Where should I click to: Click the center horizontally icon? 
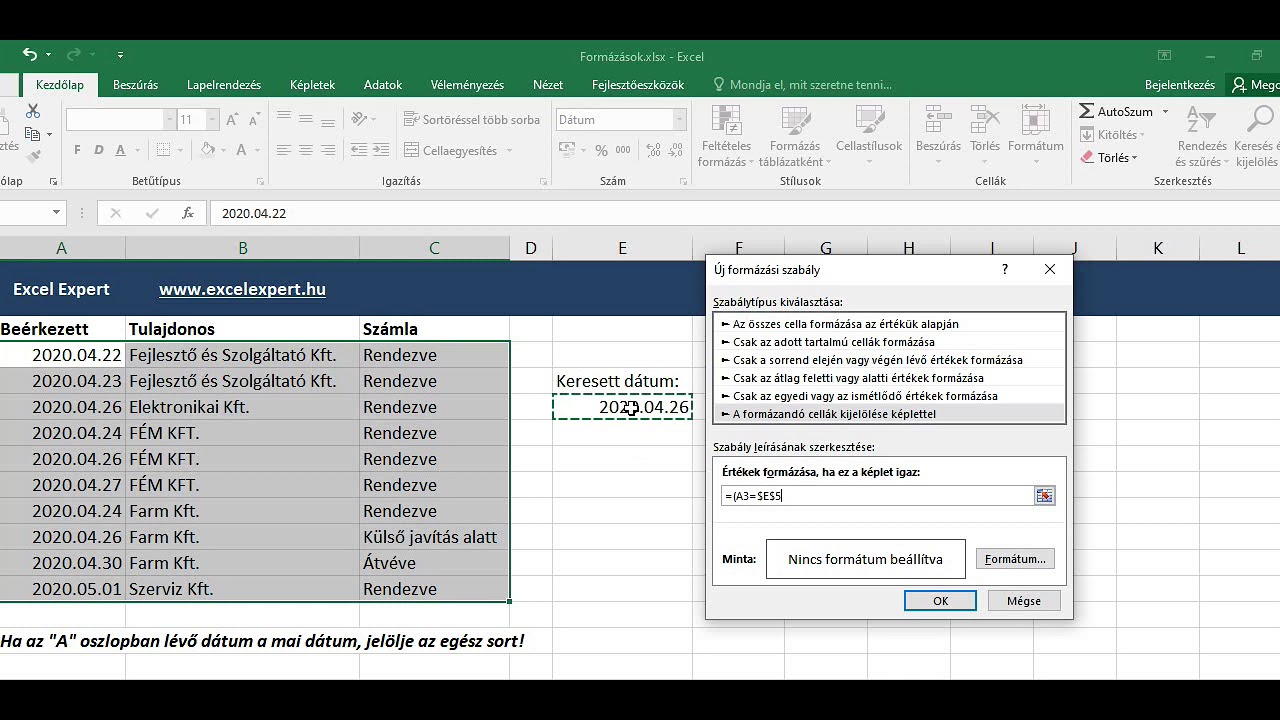306,151
